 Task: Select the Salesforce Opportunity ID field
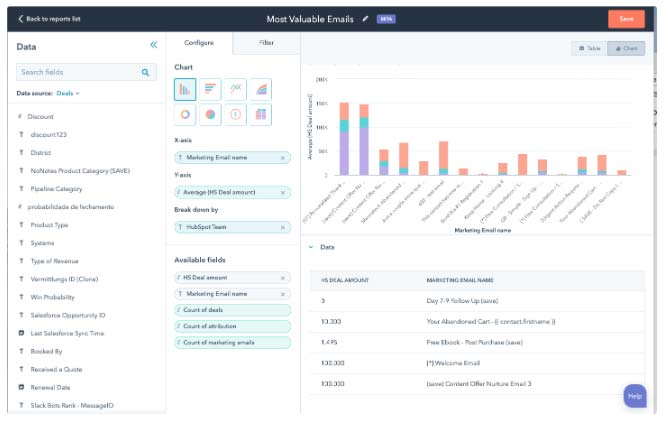coord(68,315)
